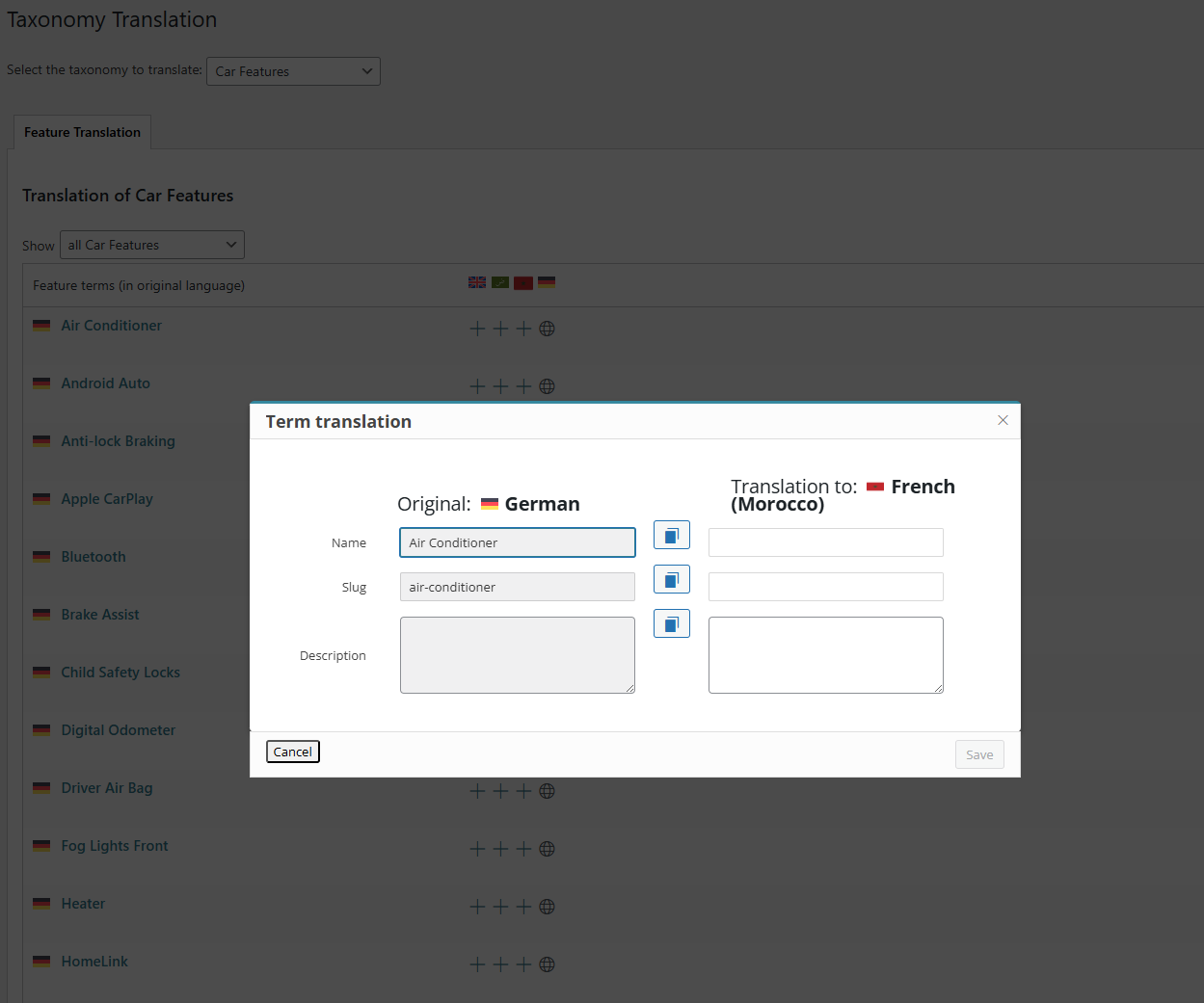Copy the original Slug to translation
Screen dimensions: 1204x1003
pos(672,579)
